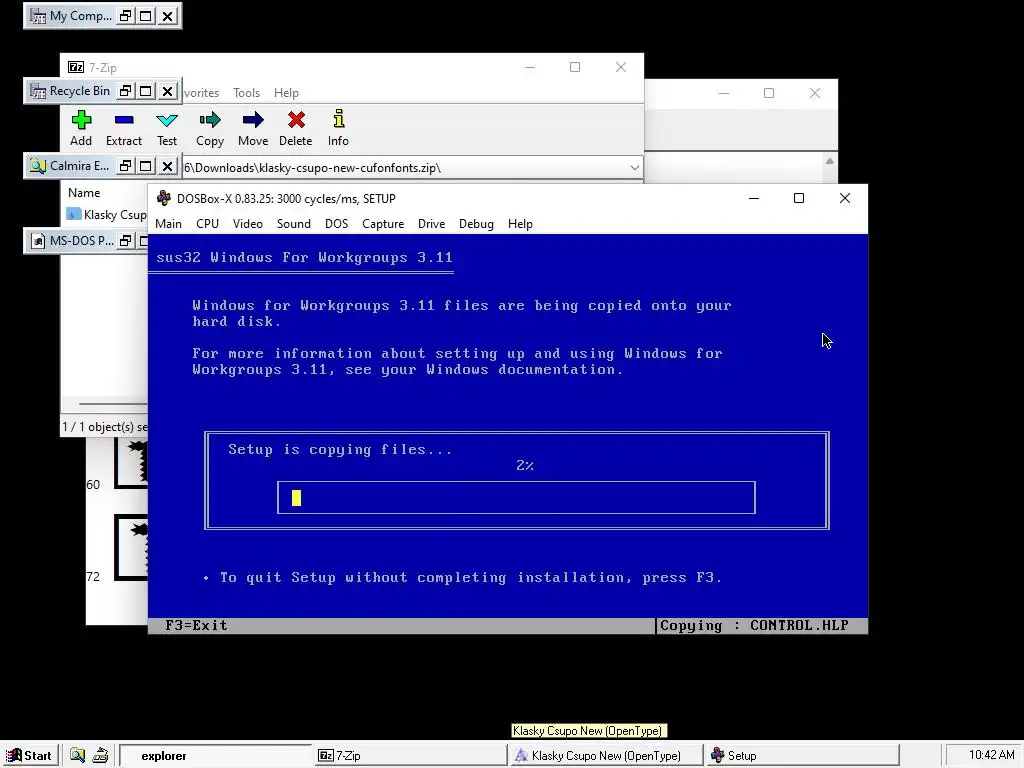Image resolution: width=1024 pixels, height=768 pixels.
Task: Open the DOS menu in DOSBox-X
Action: click(x=336, y=223)
